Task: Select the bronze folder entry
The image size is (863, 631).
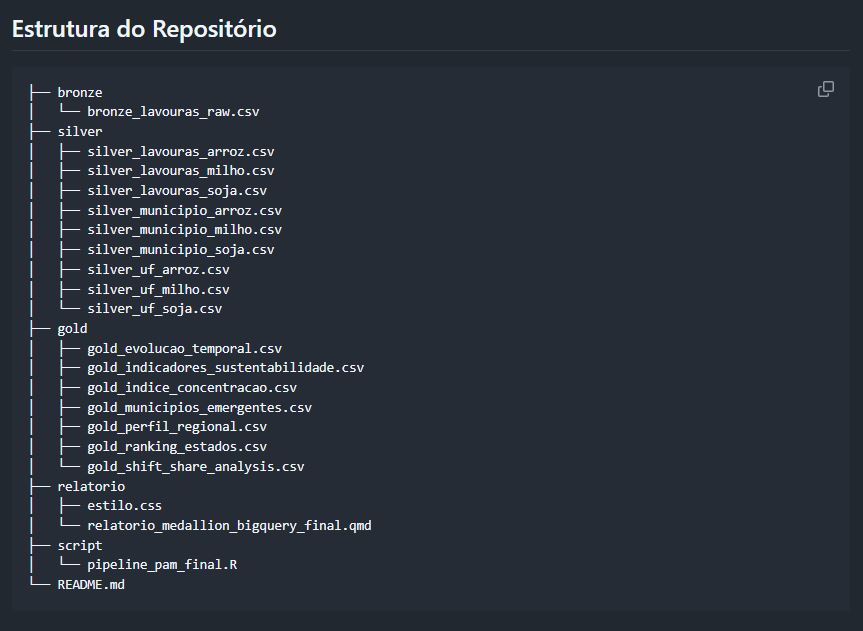Action: coord(79,92)
